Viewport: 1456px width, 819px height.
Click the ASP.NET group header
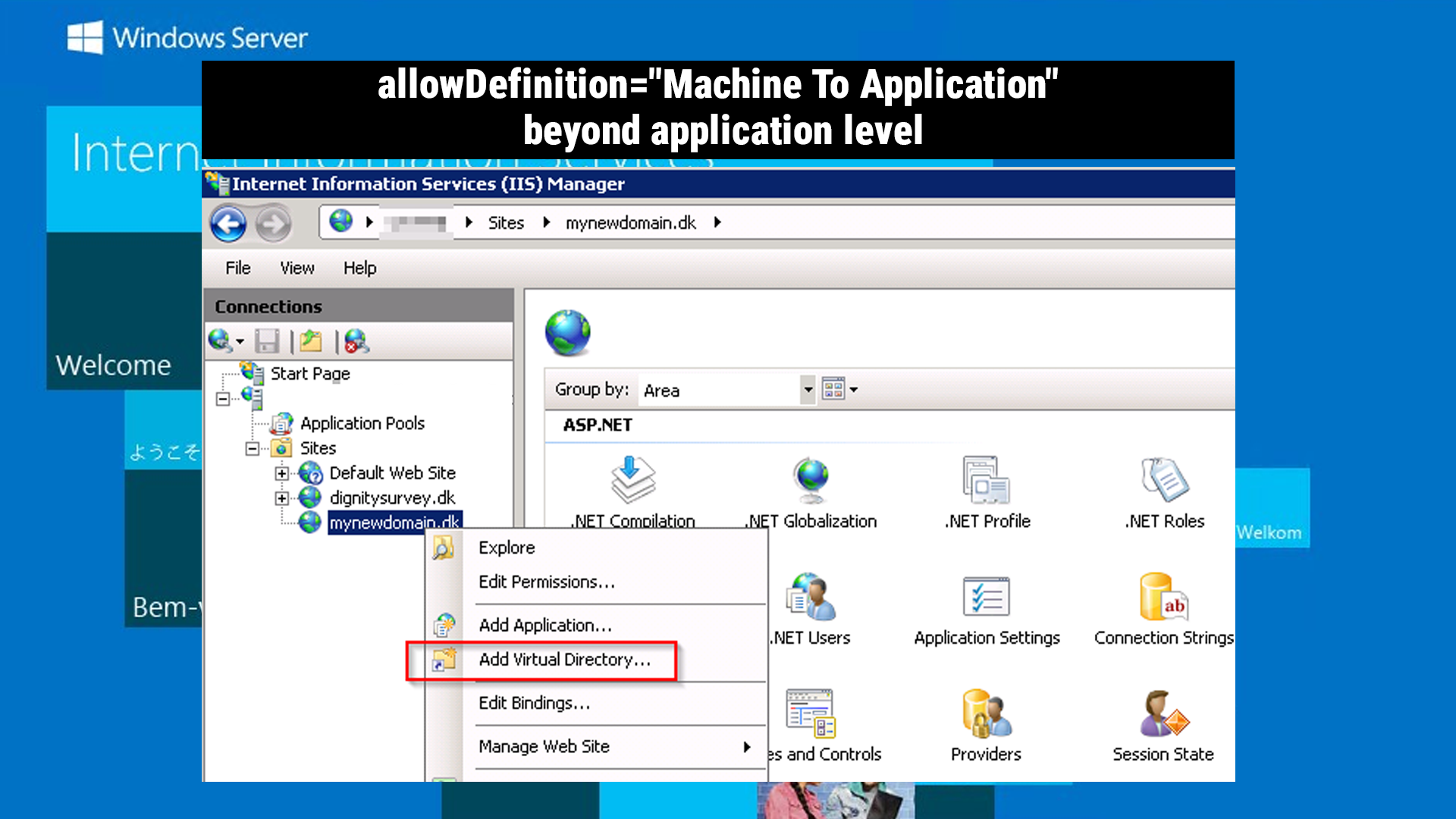pyautogui.click(x=598, y=425)
